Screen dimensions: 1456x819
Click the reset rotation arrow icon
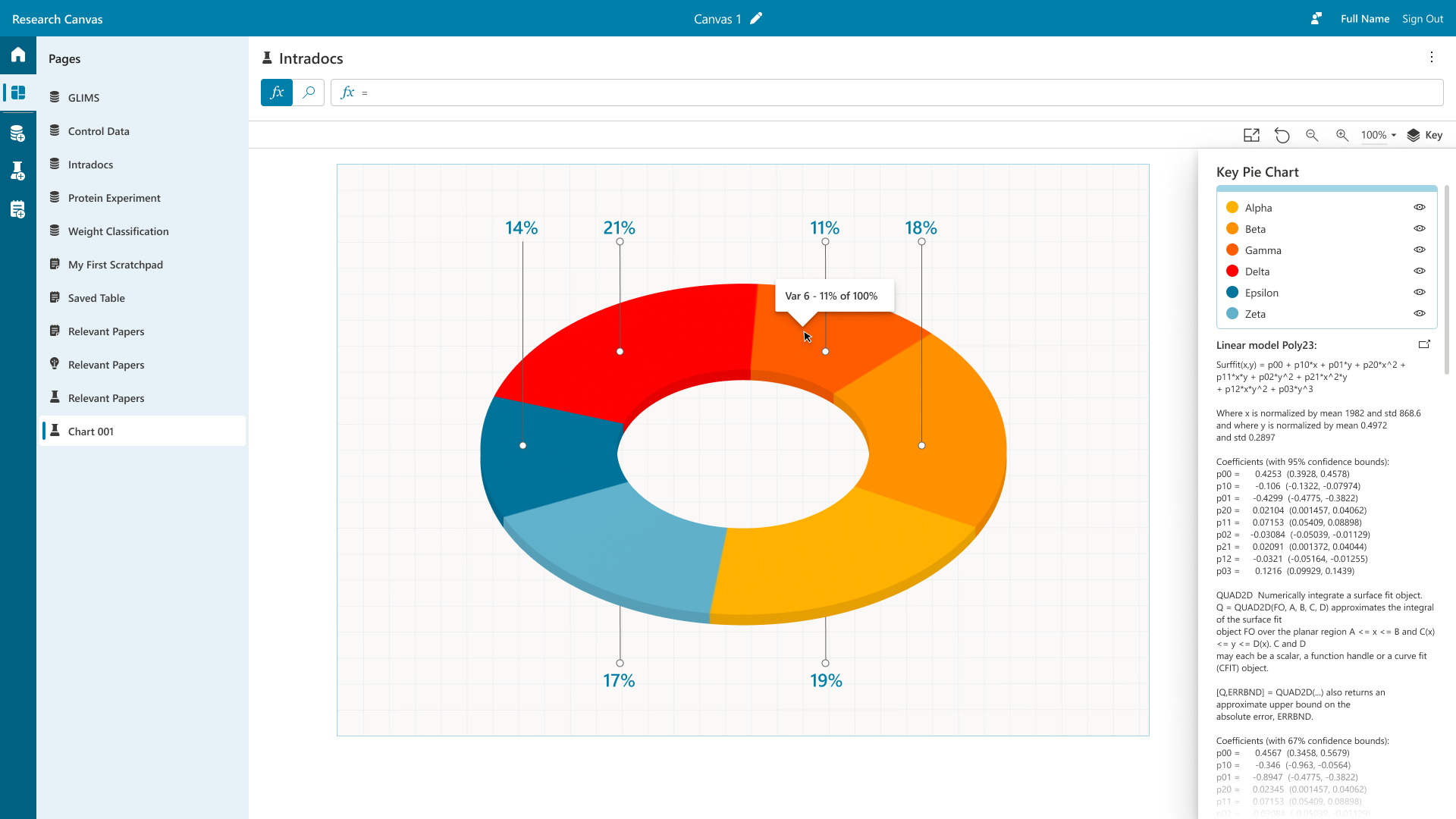(x=1282, y=135)
